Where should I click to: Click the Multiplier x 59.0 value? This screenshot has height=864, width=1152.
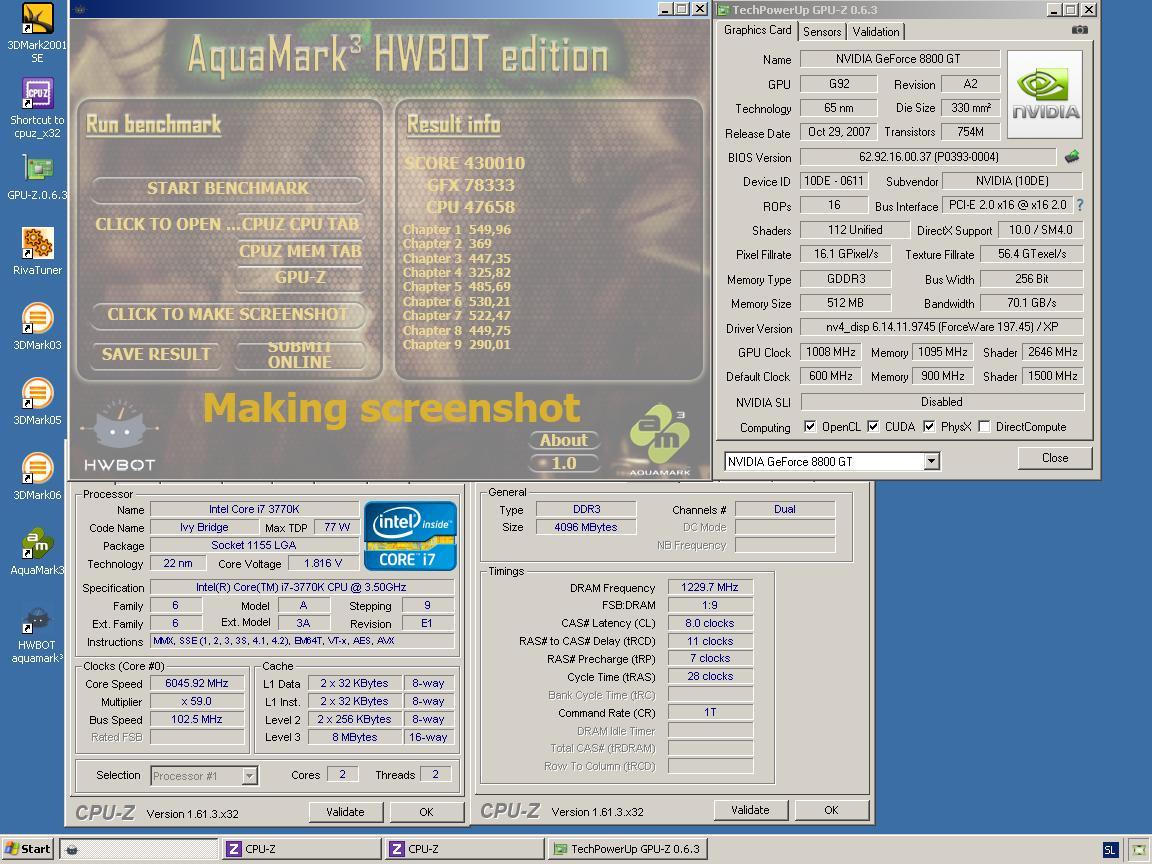point(197,702)
